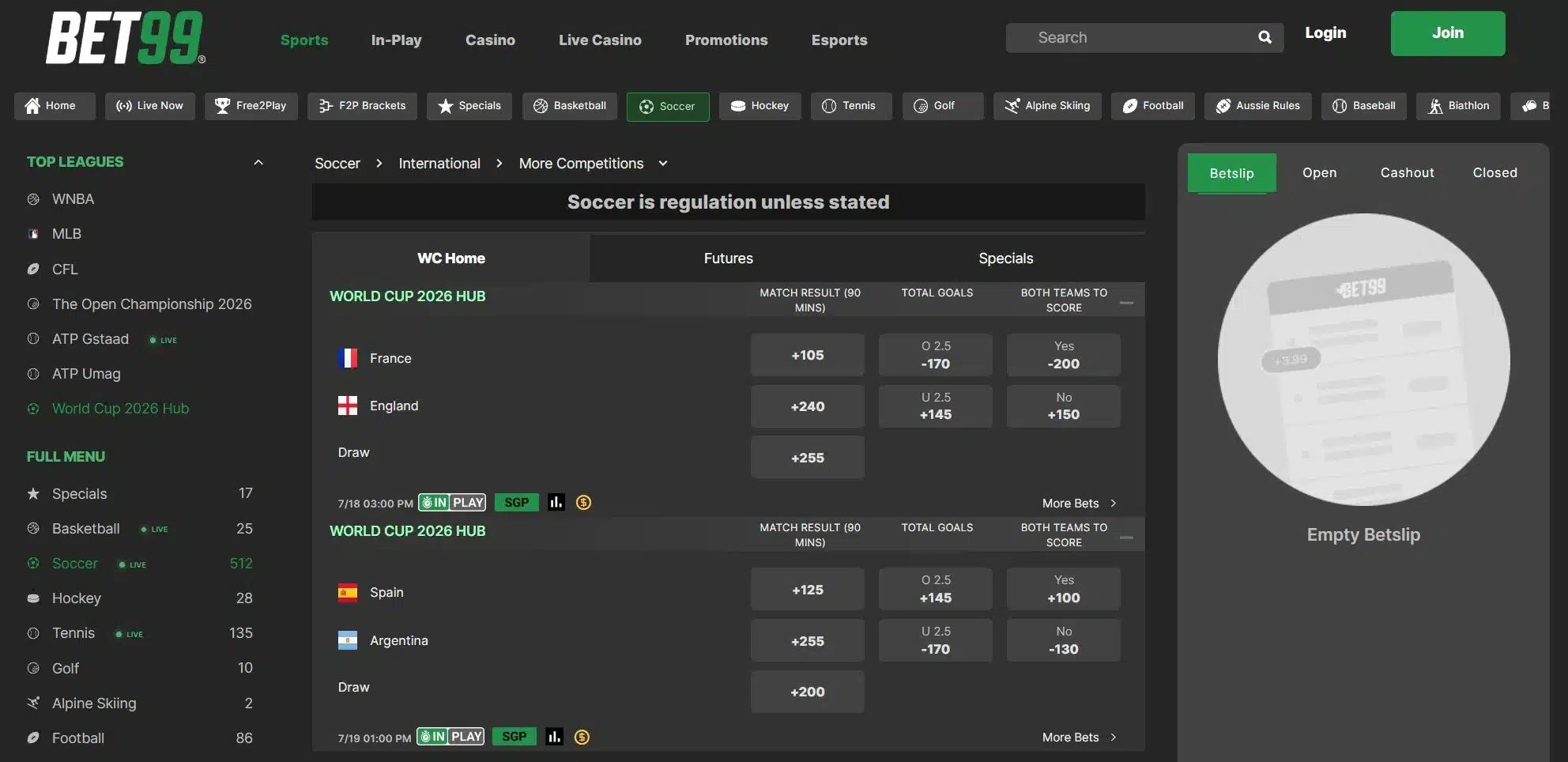Viewport: 1568px width, 762px height.
Task: Pick Over 2.5 at -170, France match
Action: pyautogui.click(x=935, y=355)
